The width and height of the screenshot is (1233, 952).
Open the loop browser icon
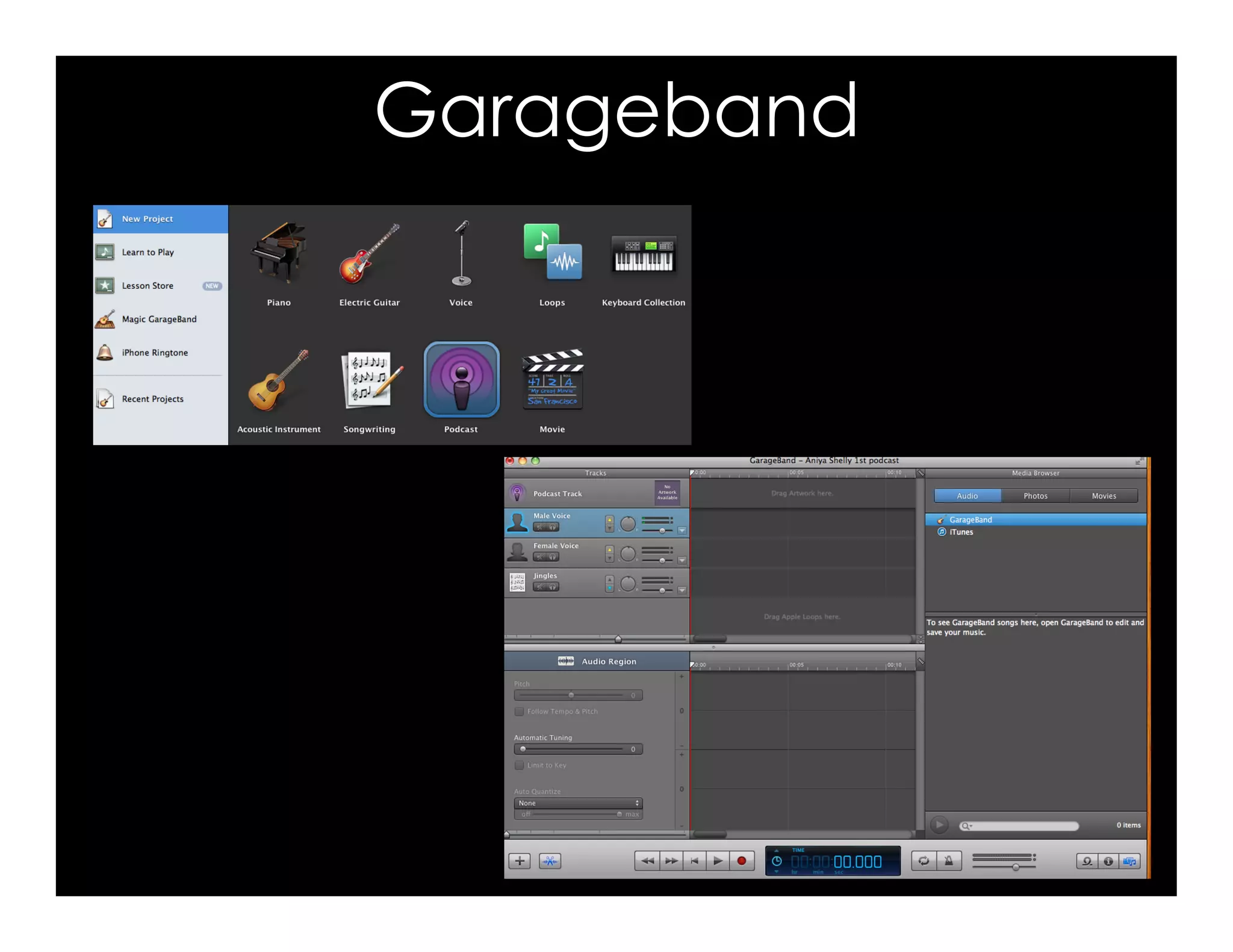coord(1087,861)
